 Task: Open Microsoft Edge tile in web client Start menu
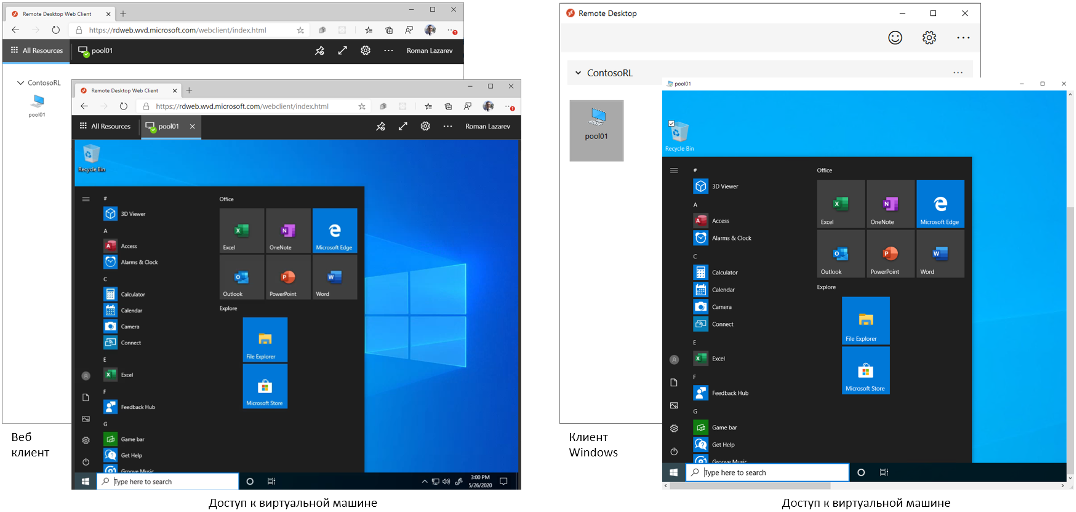[x=335, y=231]
